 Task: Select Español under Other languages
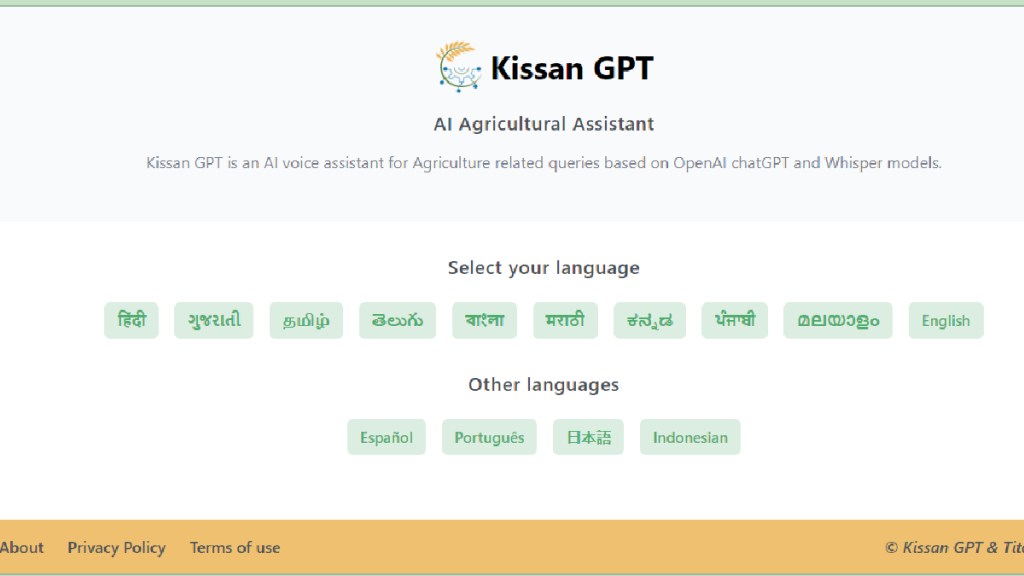tap(386, 437)
